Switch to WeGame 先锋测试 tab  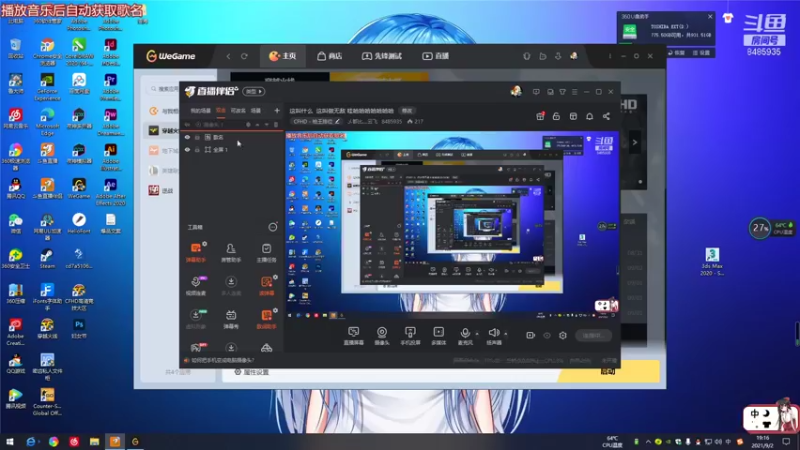coord(382,56)
